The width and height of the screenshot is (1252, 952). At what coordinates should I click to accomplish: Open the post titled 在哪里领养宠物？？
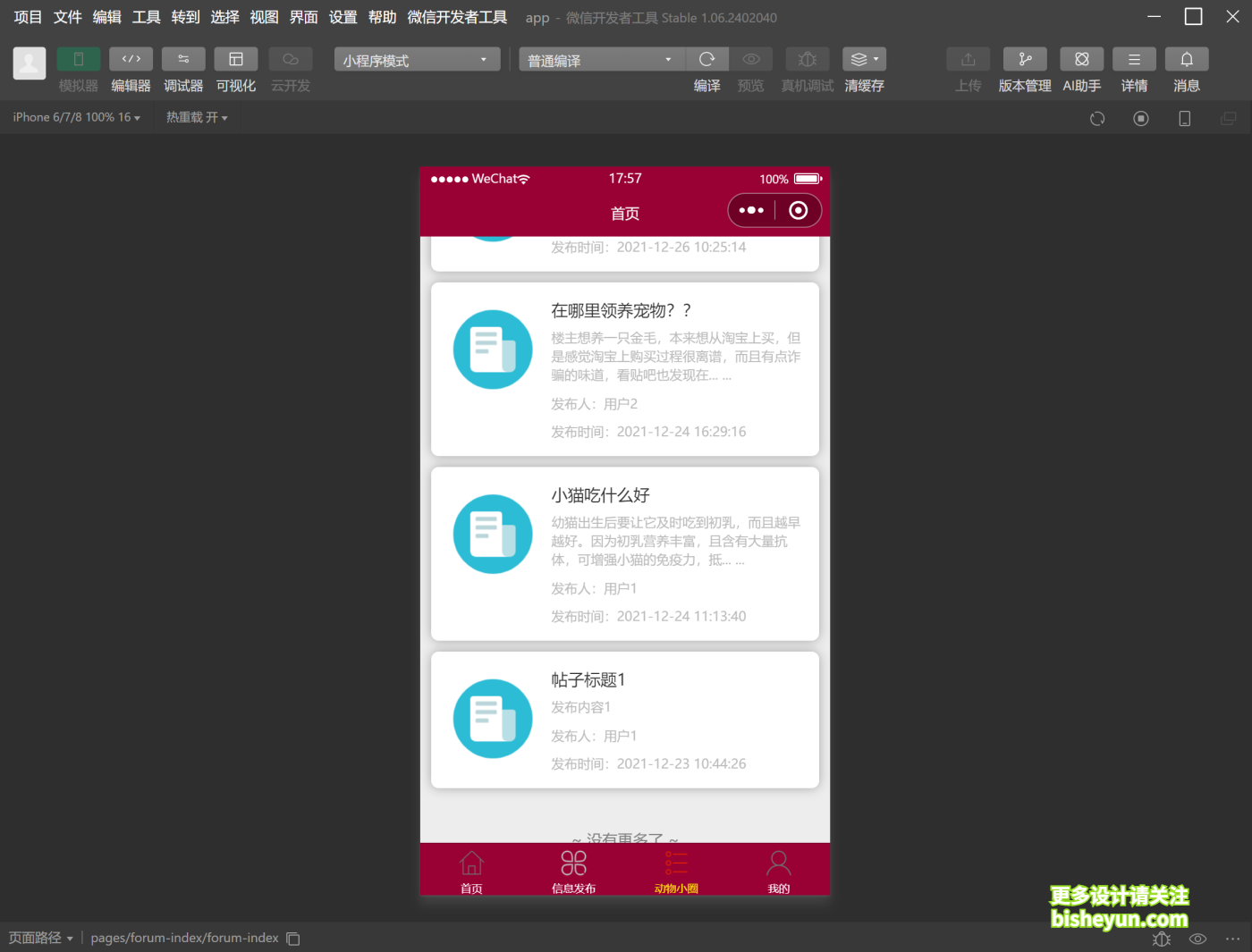tap(624, 369)
